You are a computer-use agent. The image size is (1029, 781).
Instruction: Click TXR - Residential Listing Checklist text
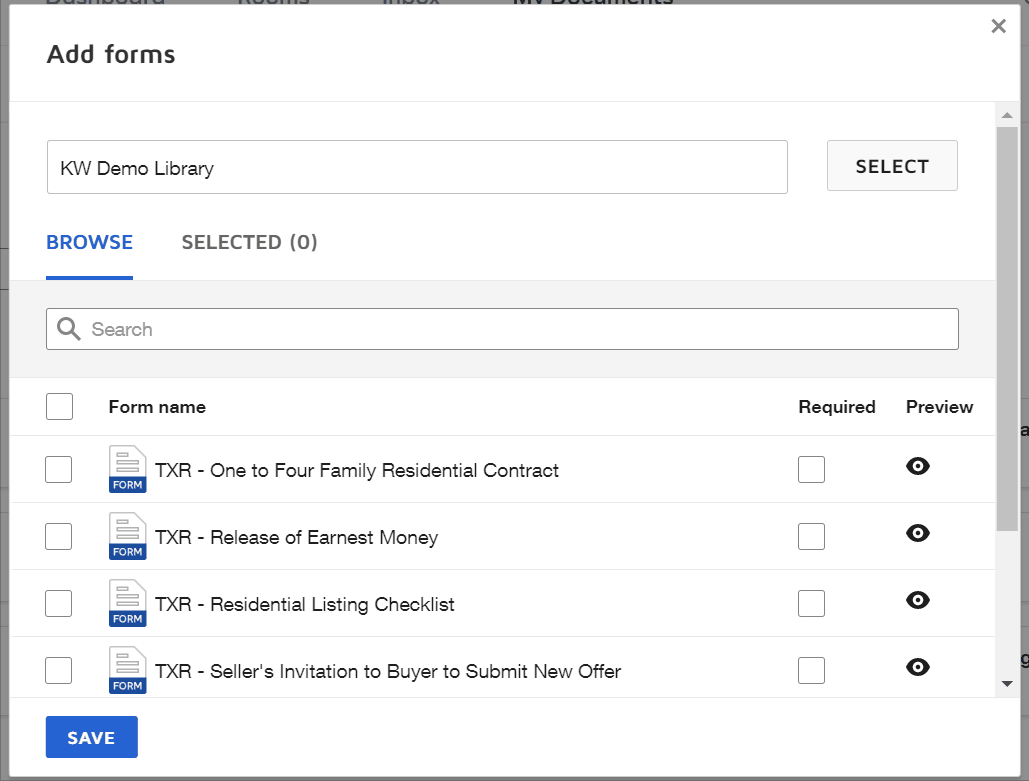click(x=304, y=604)
